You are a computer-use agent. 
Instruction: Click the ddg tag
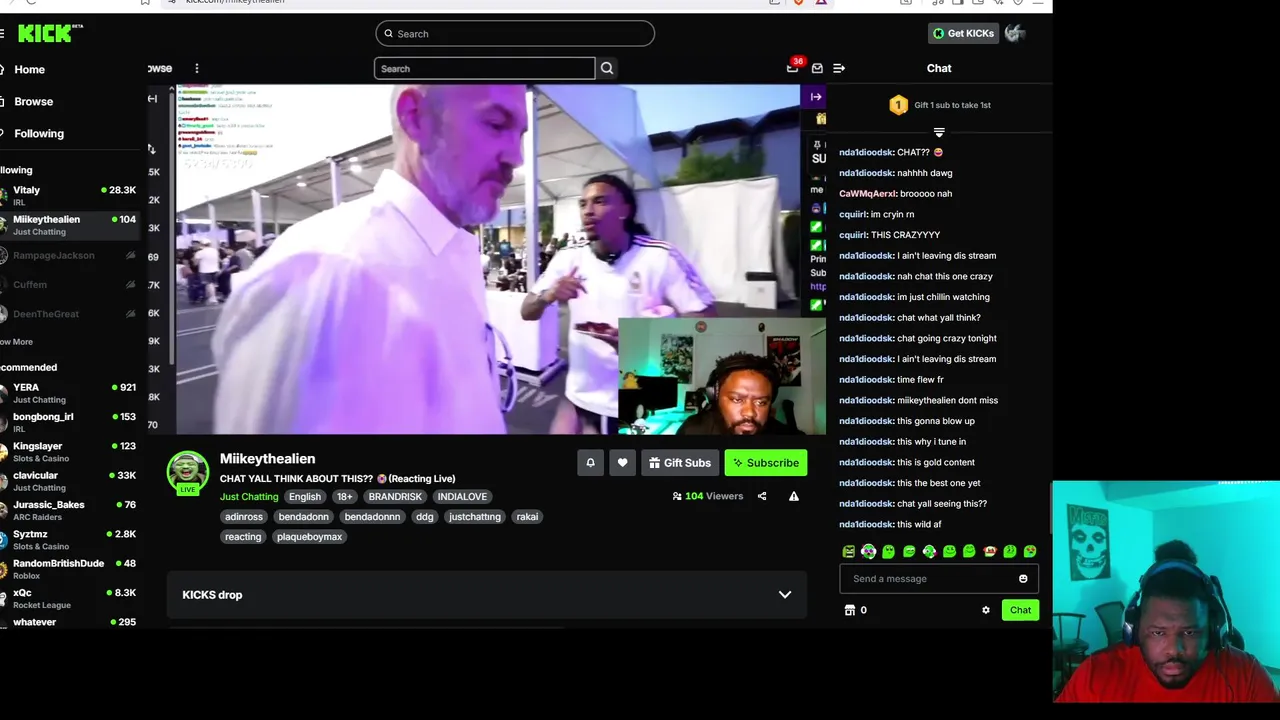(x=425, y=517)
